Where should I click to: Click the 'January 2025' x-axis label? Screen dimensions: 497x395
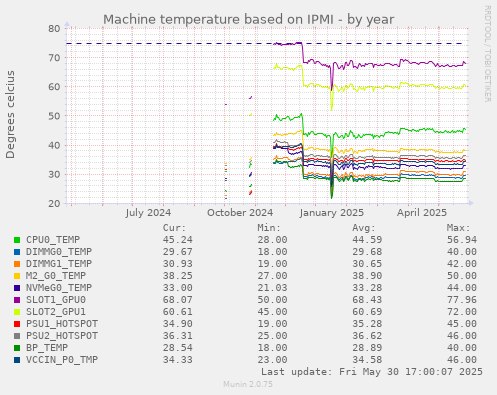(332, 213)
